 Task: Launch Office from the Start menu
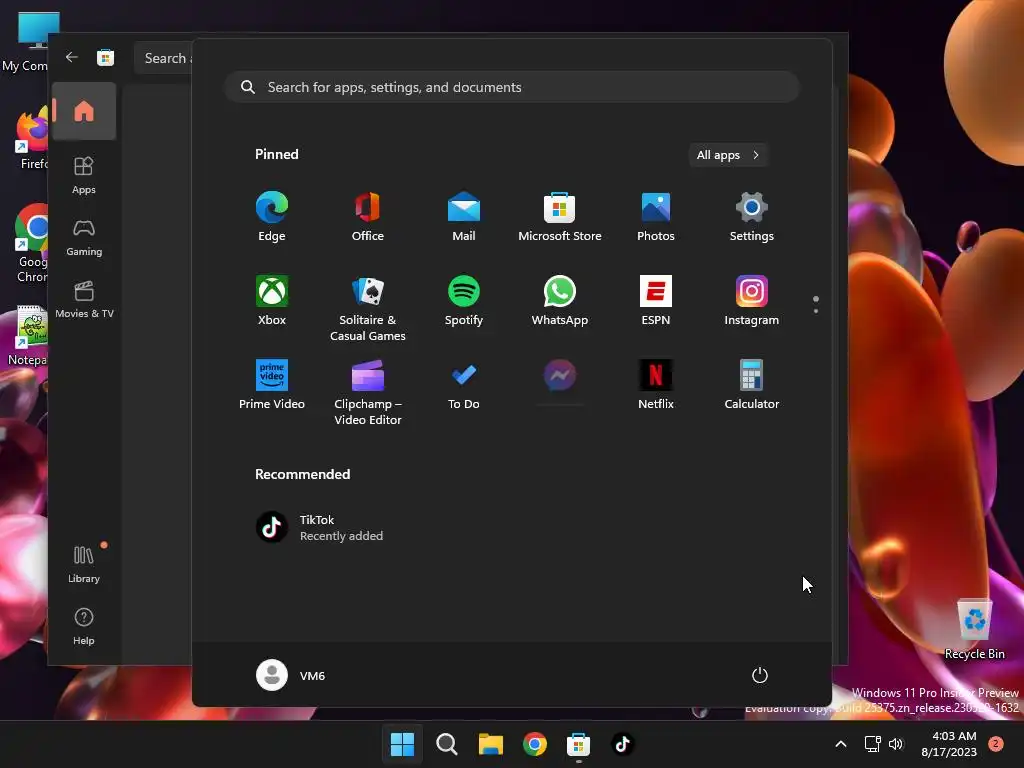tap(368, 217)
